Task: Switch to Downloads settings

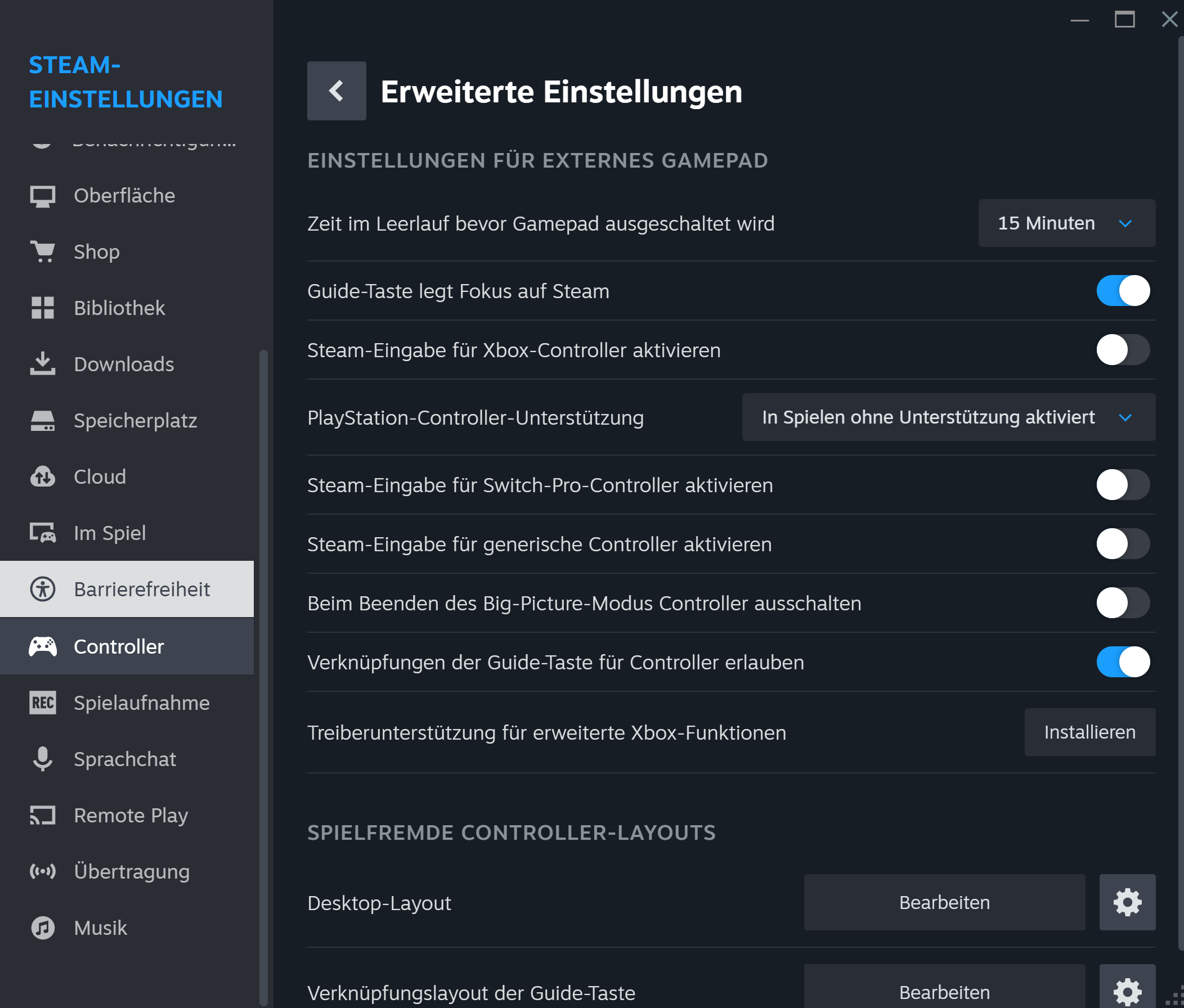Action: click(127, 364)
